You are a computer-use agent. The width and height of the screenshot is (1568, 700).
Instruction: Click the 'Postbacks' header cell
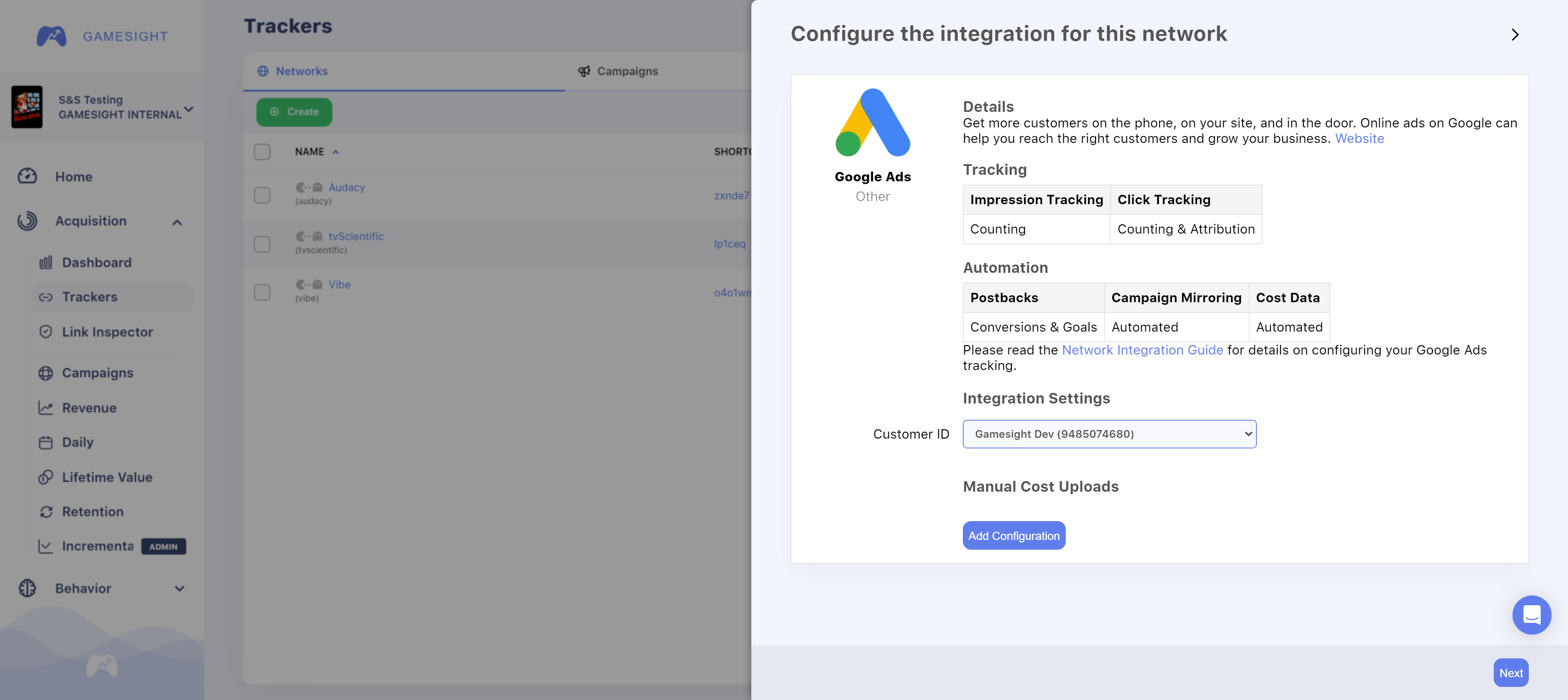(1033, 298)
